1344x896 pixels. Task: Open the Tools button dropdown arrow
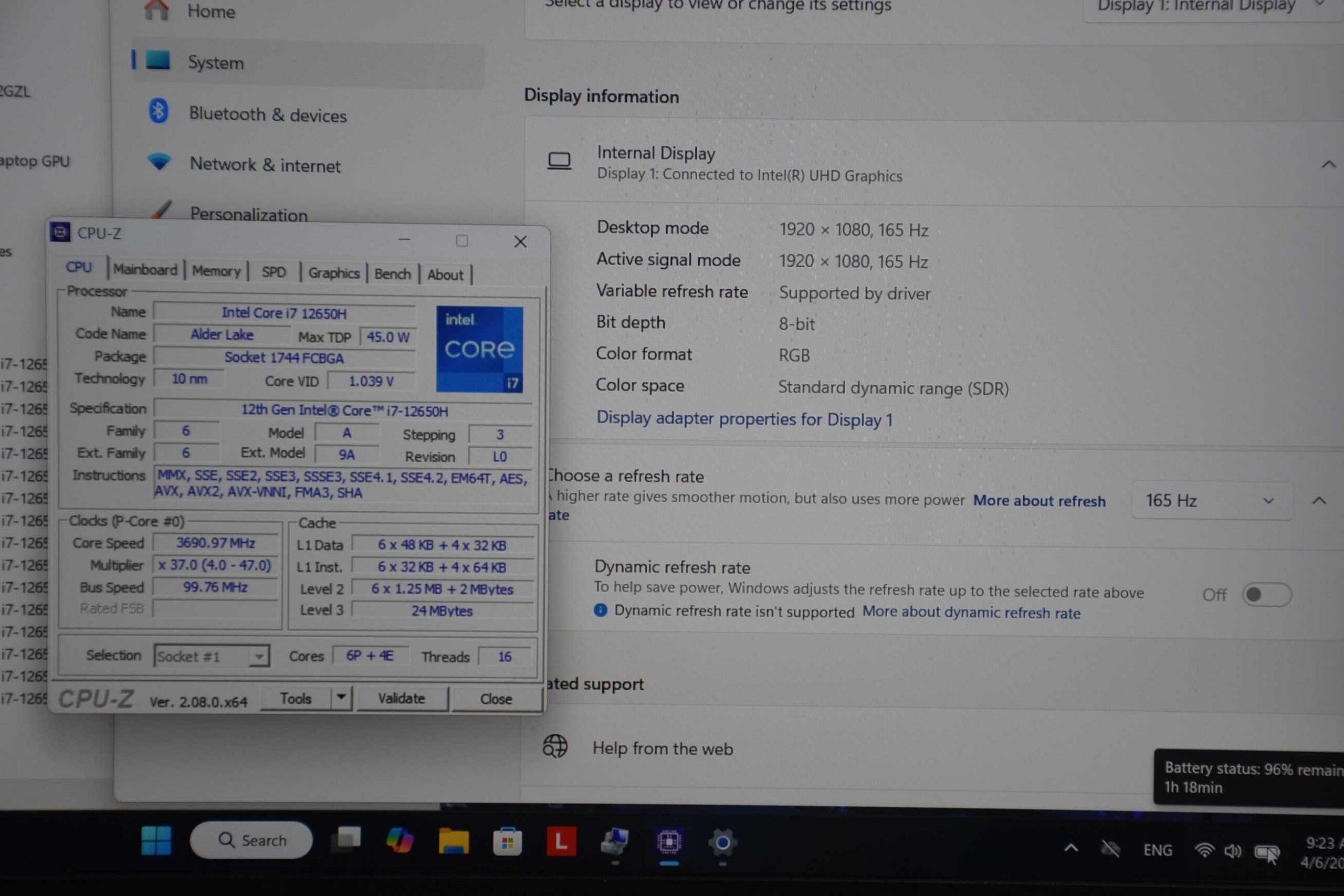341,698
